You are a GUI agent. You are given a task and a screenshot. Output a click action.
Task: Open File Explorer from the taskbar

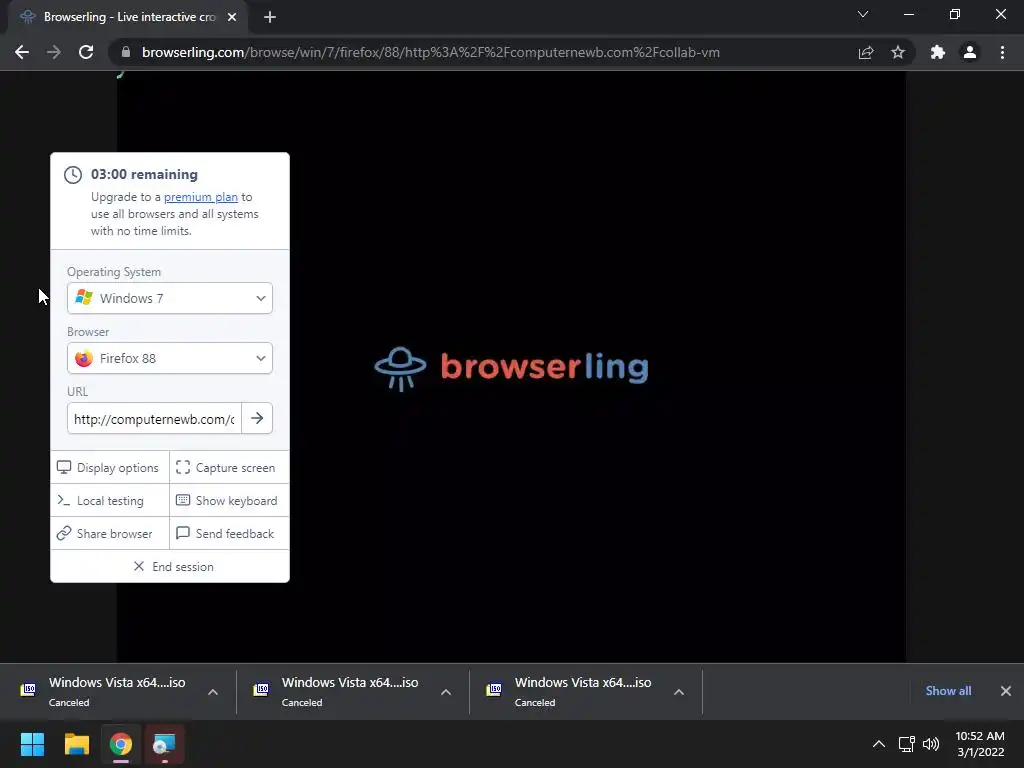pyautogui.click(x=76, y=744)
